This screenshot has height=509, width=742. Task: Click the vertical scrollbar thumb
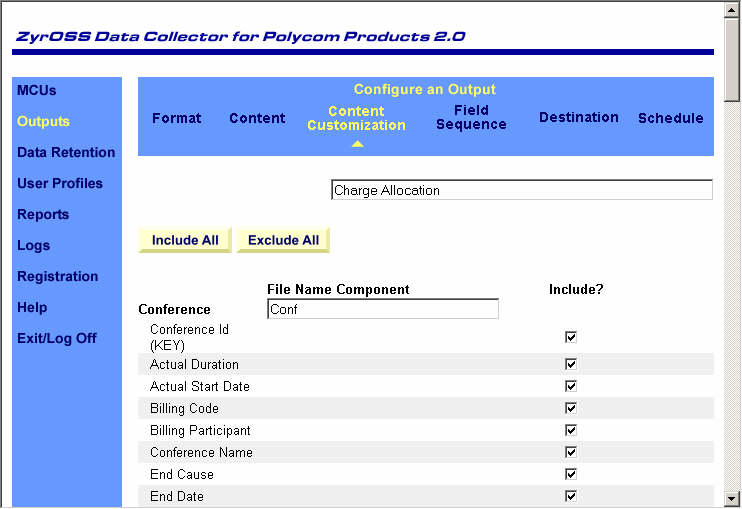(732, 60)
